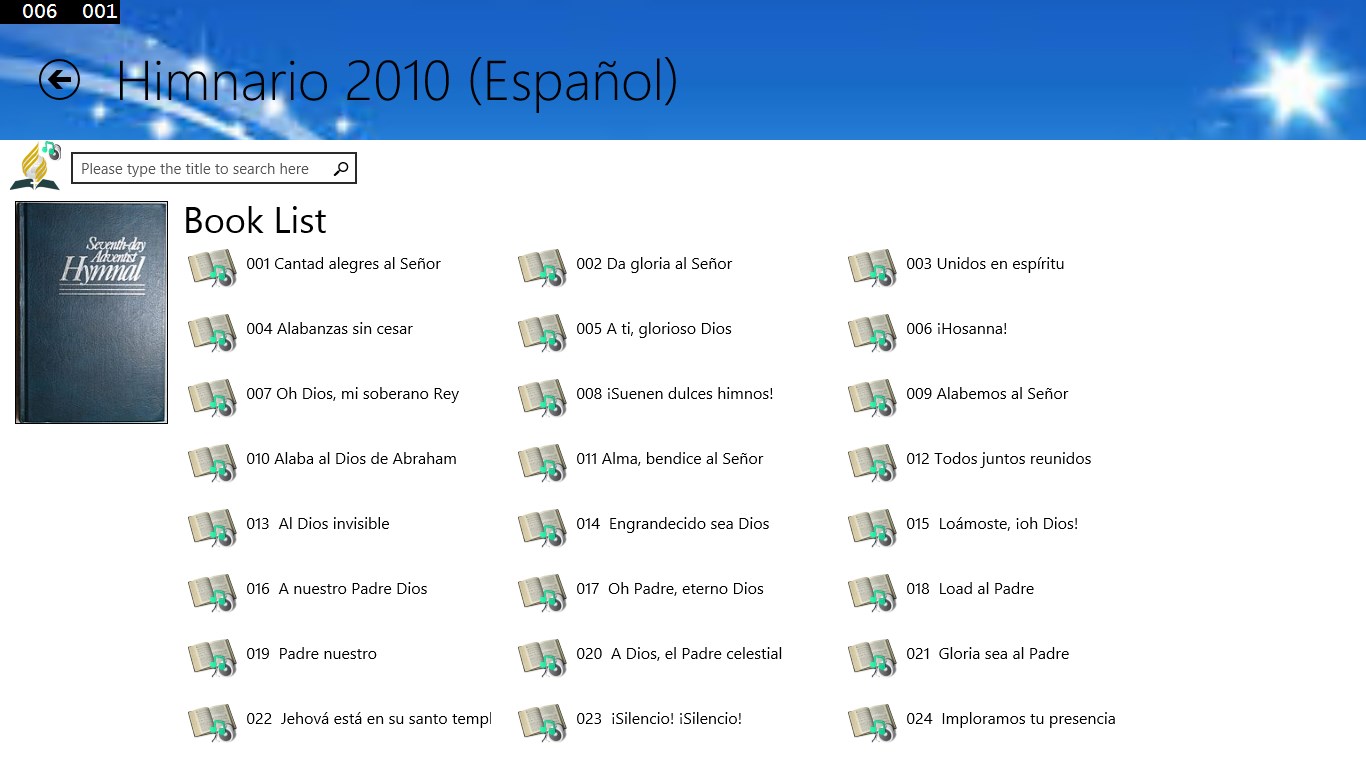Click the hymnal cover thumbnail

click(91, 312)
